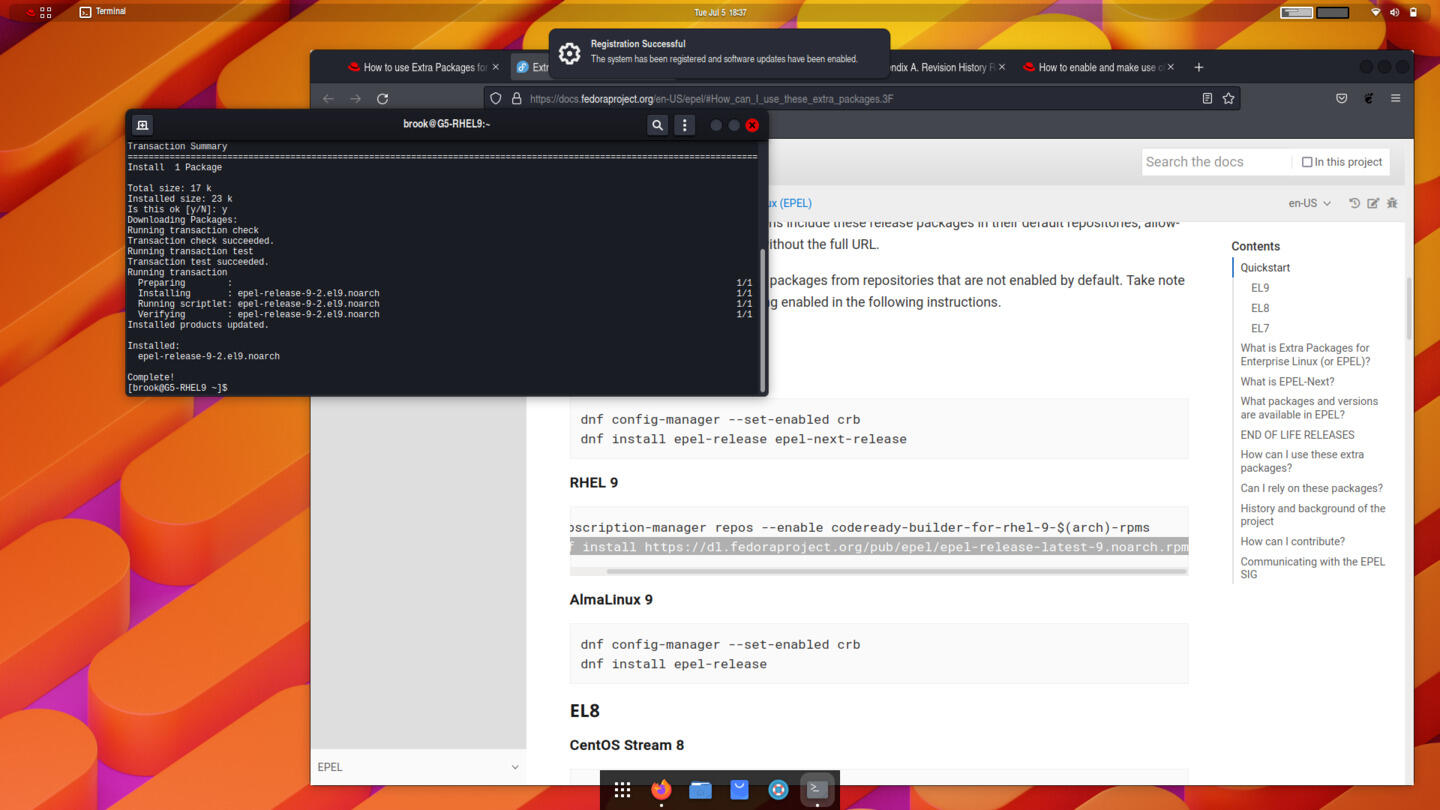Click the 'AlmaLinux 9' heading on docs page

click(x=611, y=599)
